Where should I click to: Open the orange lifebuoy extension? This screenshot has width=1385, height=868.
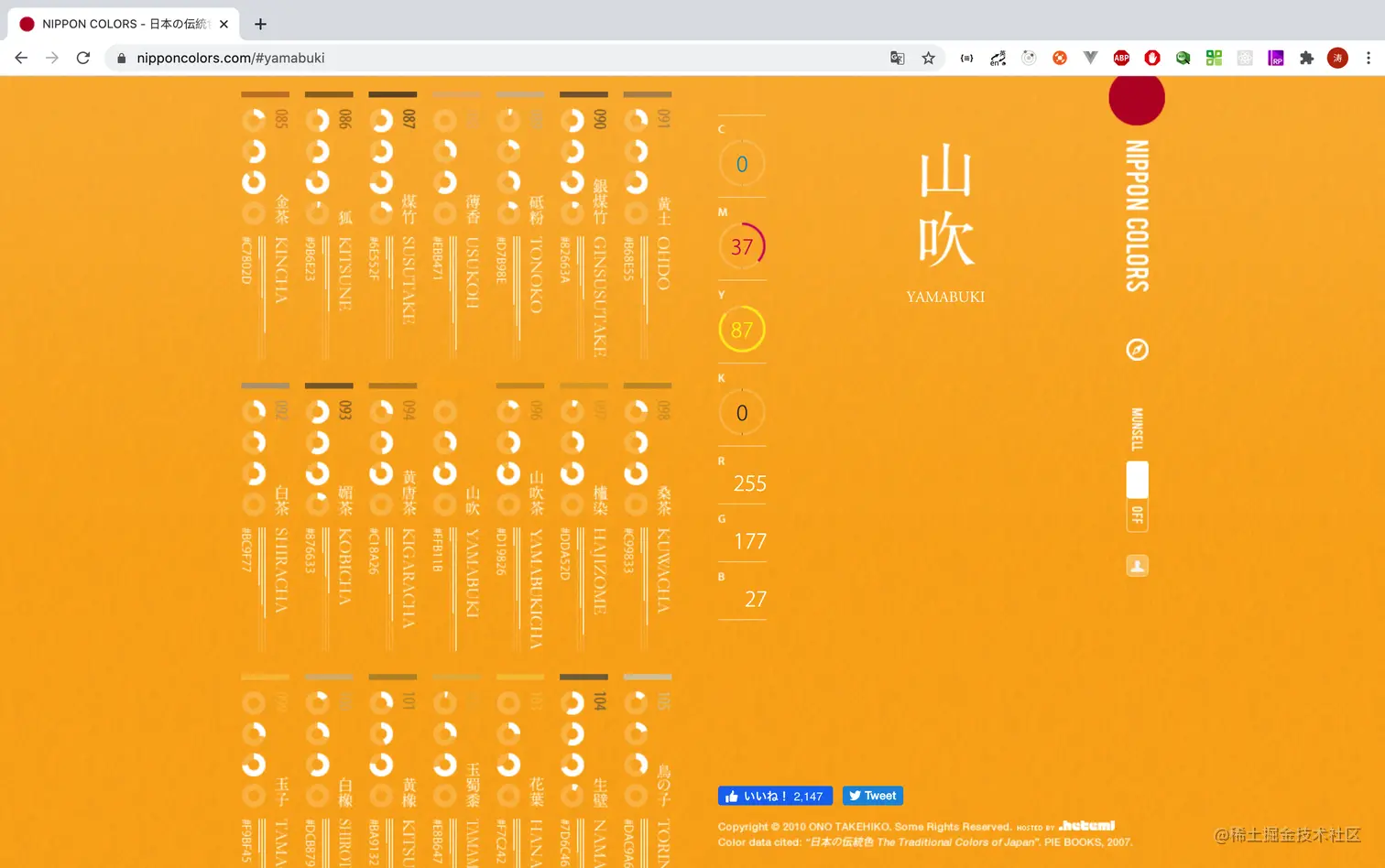pyautogui.click(x=1060, y=58)
